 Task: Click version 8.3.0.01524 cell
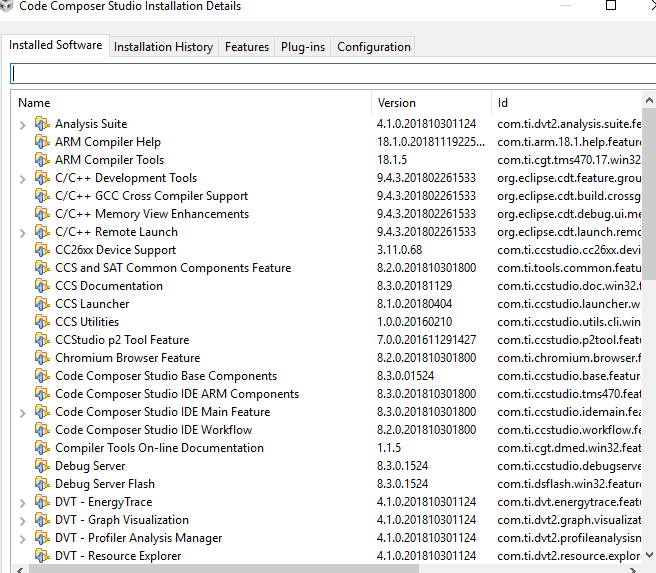405,376
